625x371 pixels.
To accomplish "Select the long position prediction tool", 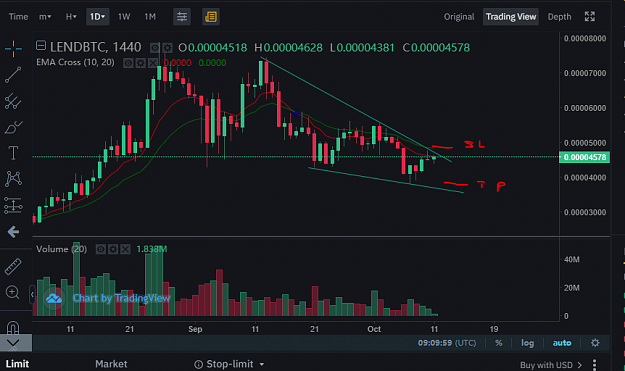I will (x=13, y=206).
